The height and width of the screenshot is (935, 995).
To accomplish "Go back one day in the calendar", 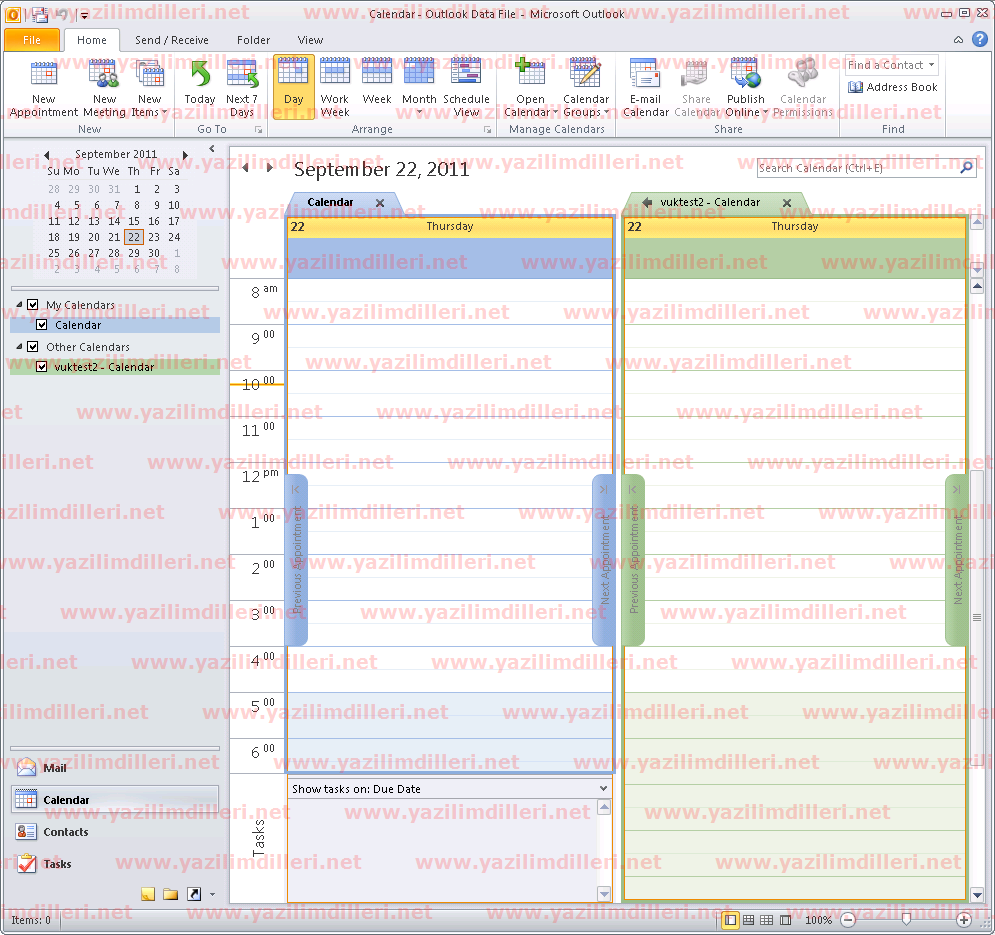I will pos(246,168).
